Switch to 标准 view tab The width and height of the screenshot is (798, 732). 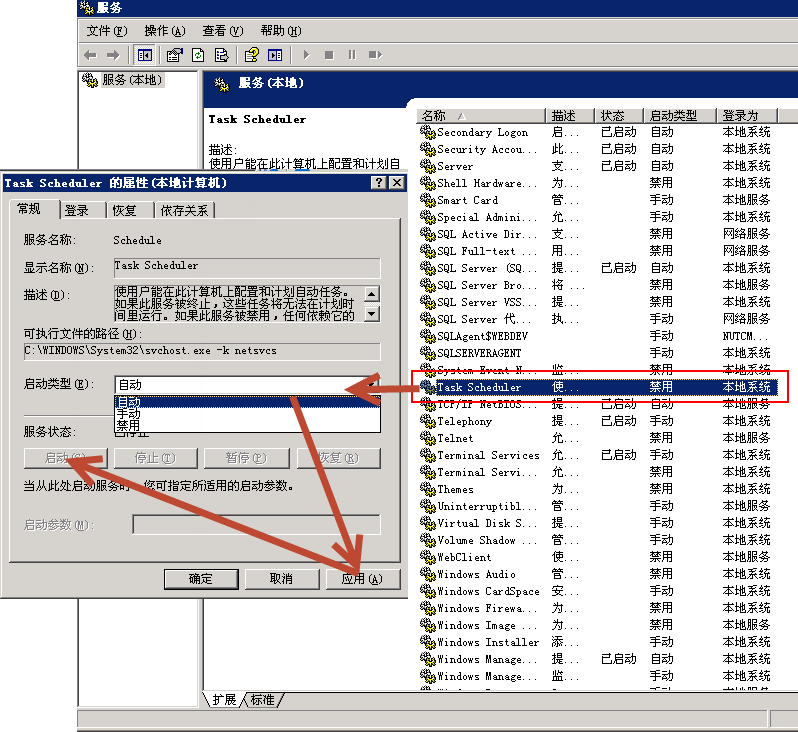(x=263, y=700)
